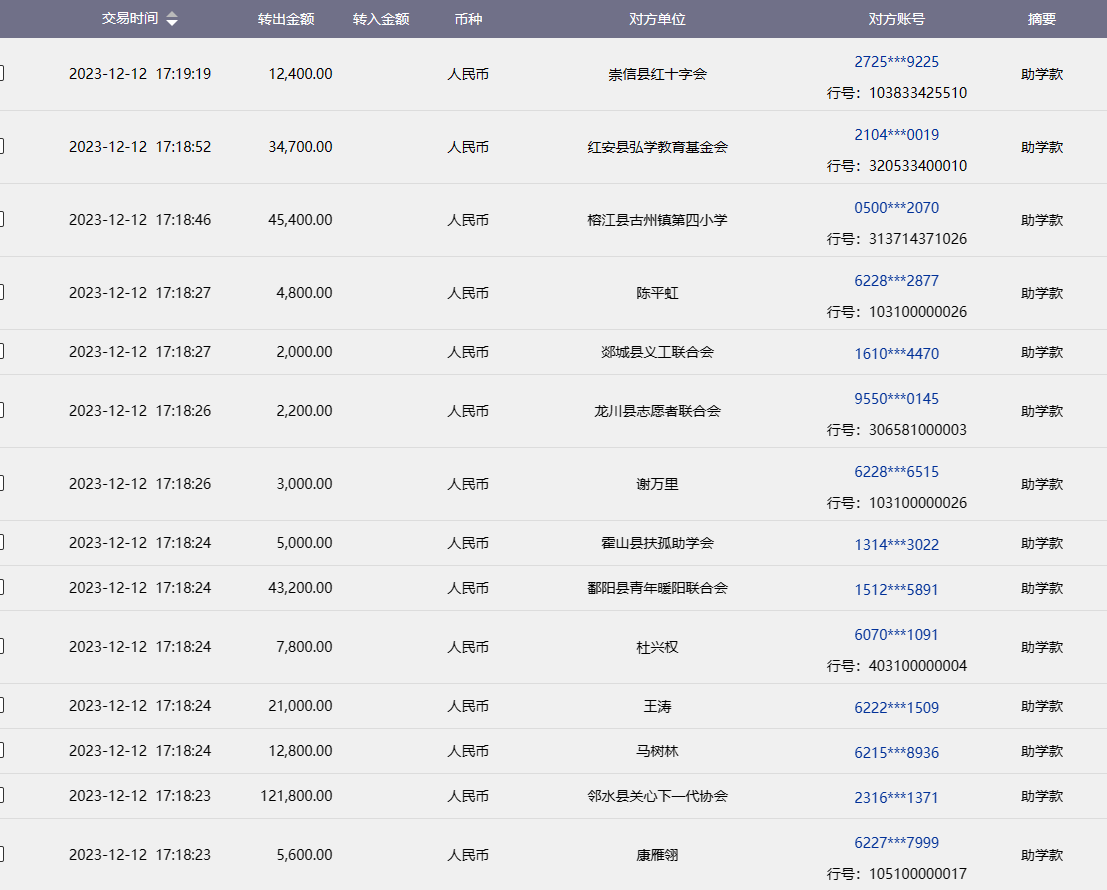1107x890 pixels.
Task: Click 谢万里's account 6228***6515
Action: [896, 472]
